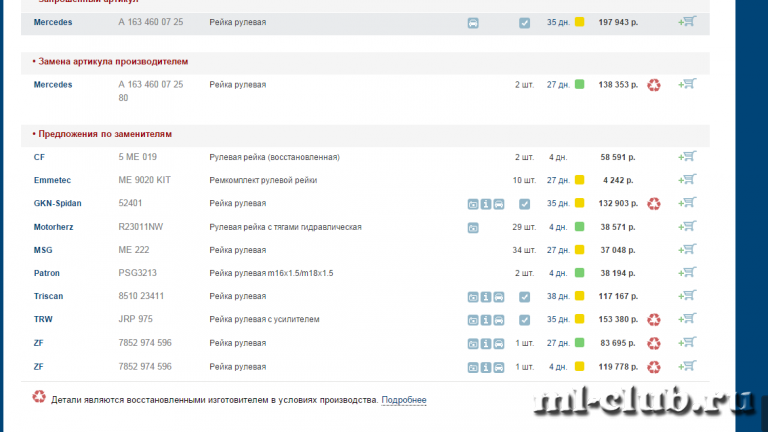Click recycle icon in TRW row
The width and height of the screenshot is (768, 432).
(654, 320)
